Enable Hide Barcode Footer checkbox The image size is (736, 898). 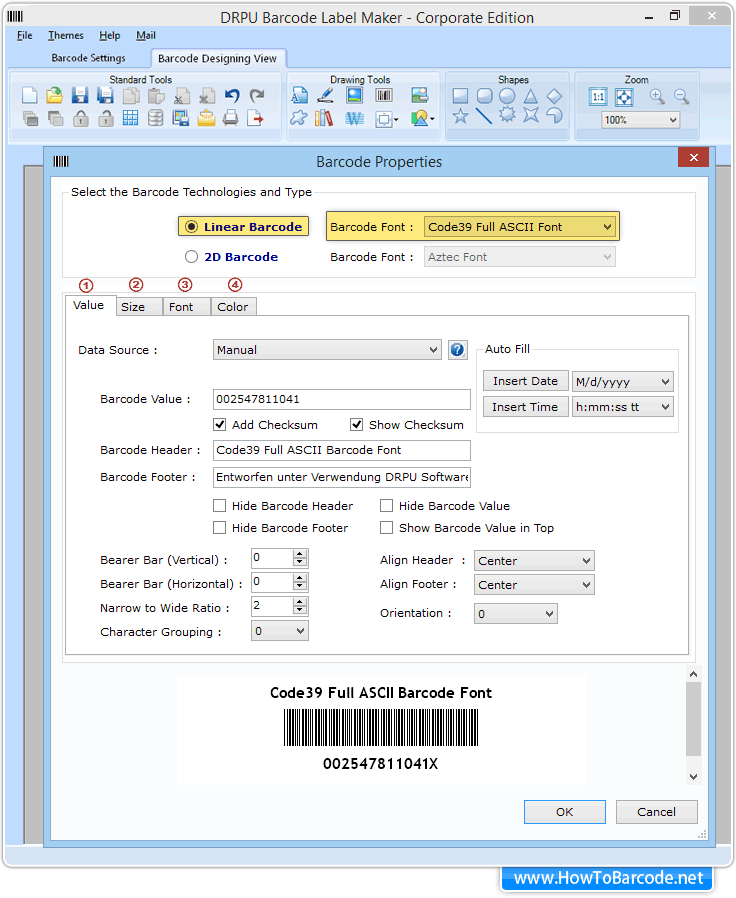[219, 527]
